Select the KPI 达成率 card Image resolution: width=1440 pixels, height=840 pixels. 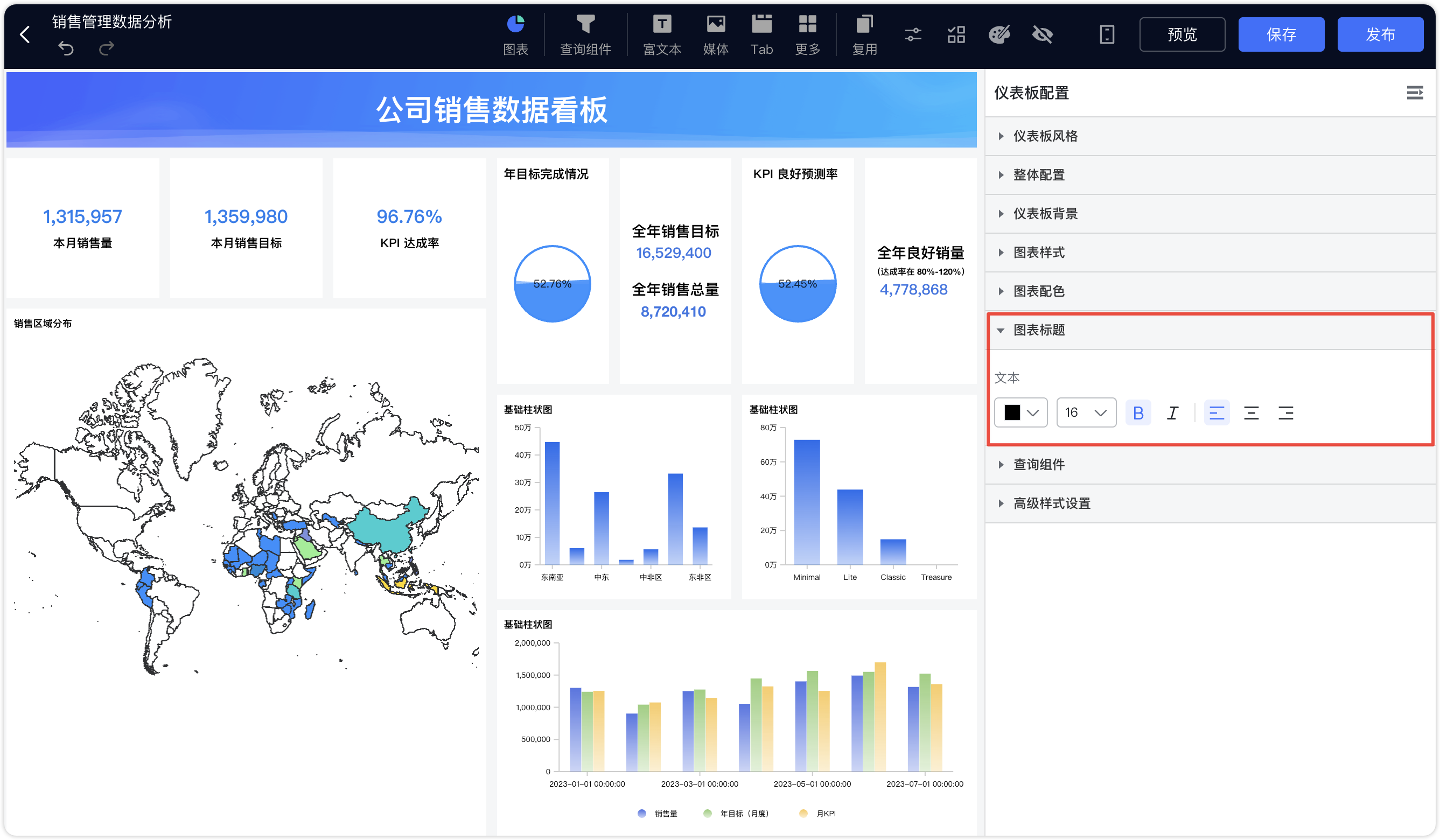tap(410, 228)
